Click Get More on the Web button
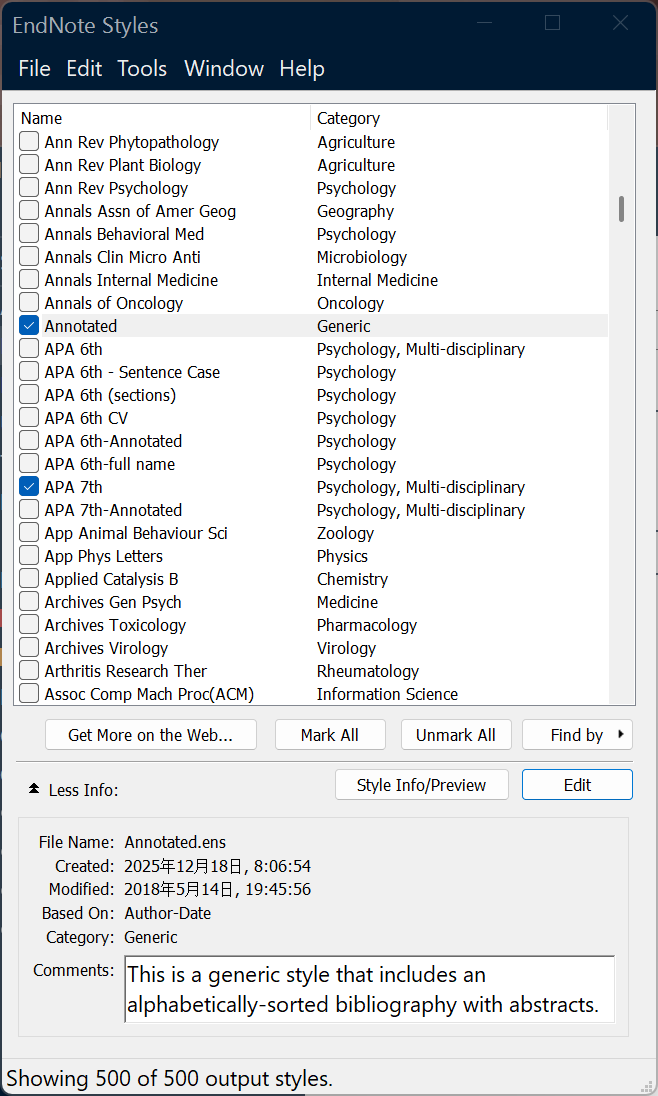The width and height of the screenshot is (658, 1096). click(x=150, y=735)
